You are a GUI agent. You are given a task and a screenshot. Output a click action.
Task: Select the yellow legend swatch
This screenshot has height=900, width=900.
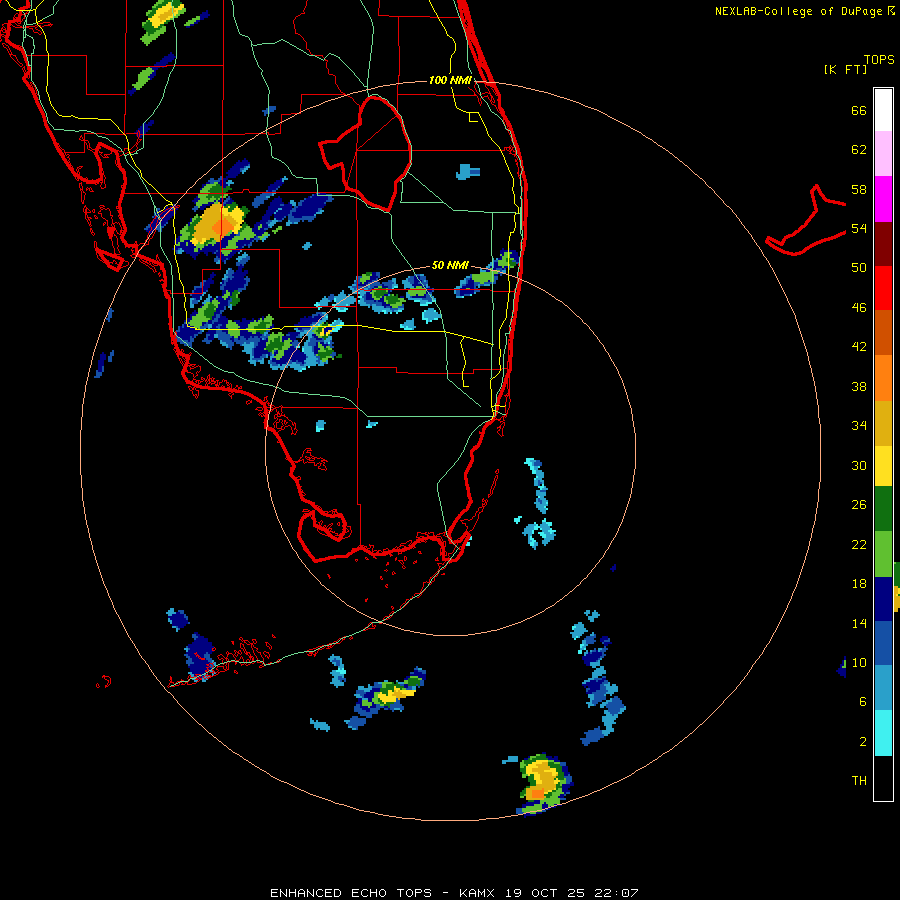[883, 466]
